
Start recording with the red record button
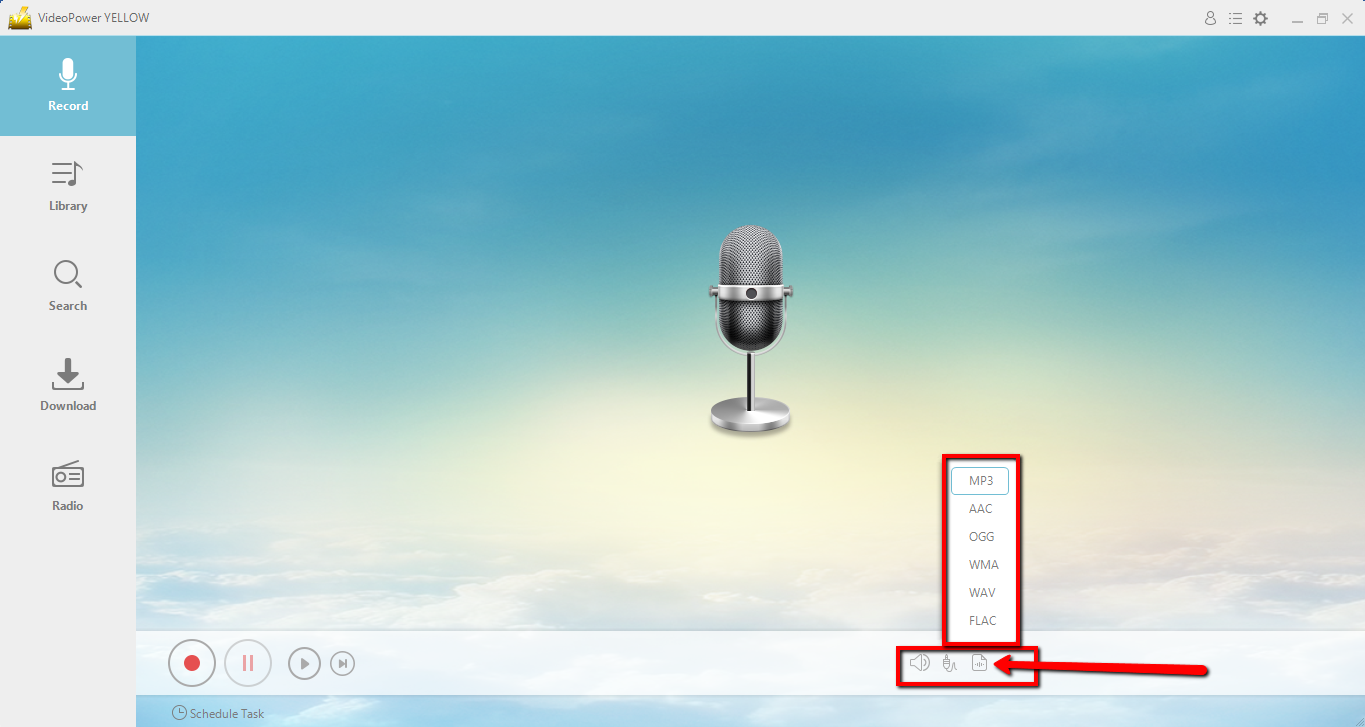click(191, 662)
